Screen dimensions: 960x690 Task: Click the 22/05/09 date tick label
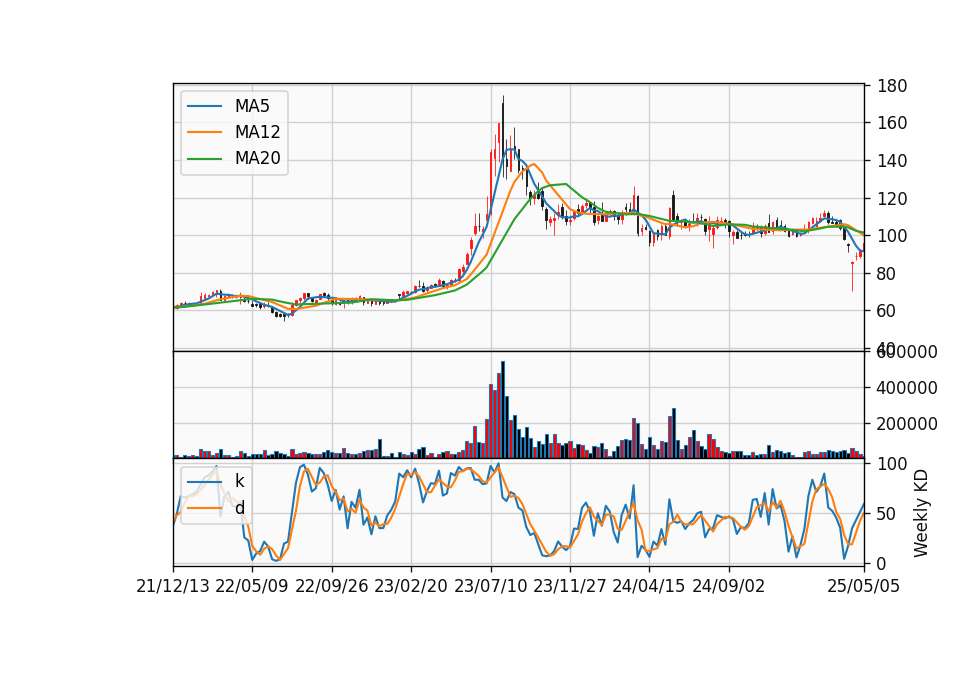pyautogui.click(x=252, y=586)
